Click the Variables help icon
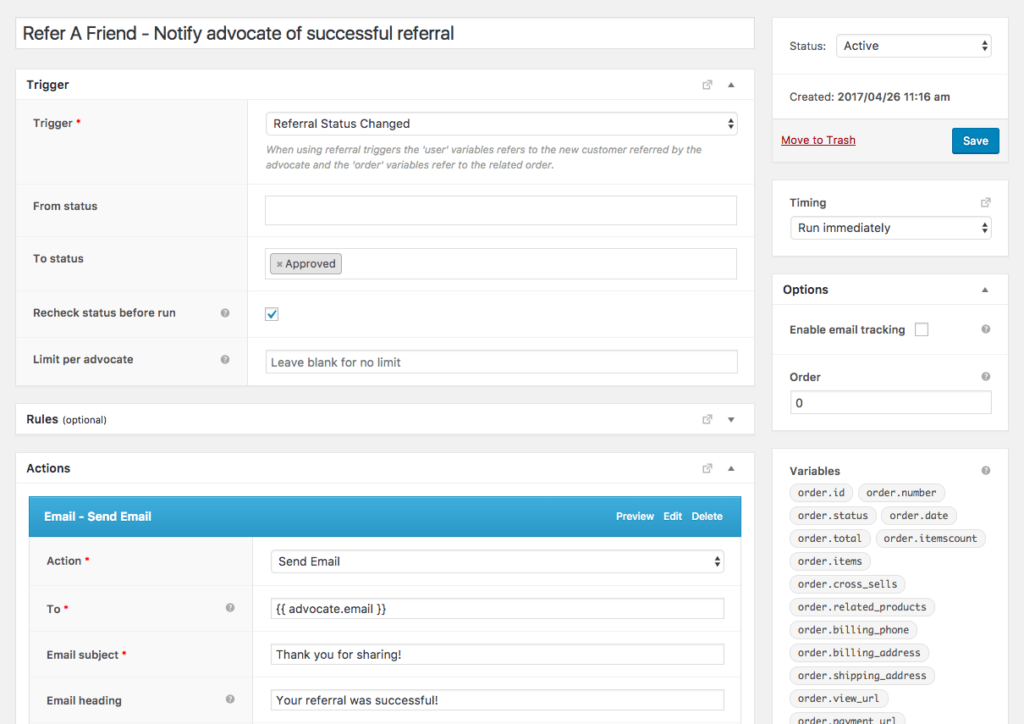1024x724 pixels. (x=986, y=470)
